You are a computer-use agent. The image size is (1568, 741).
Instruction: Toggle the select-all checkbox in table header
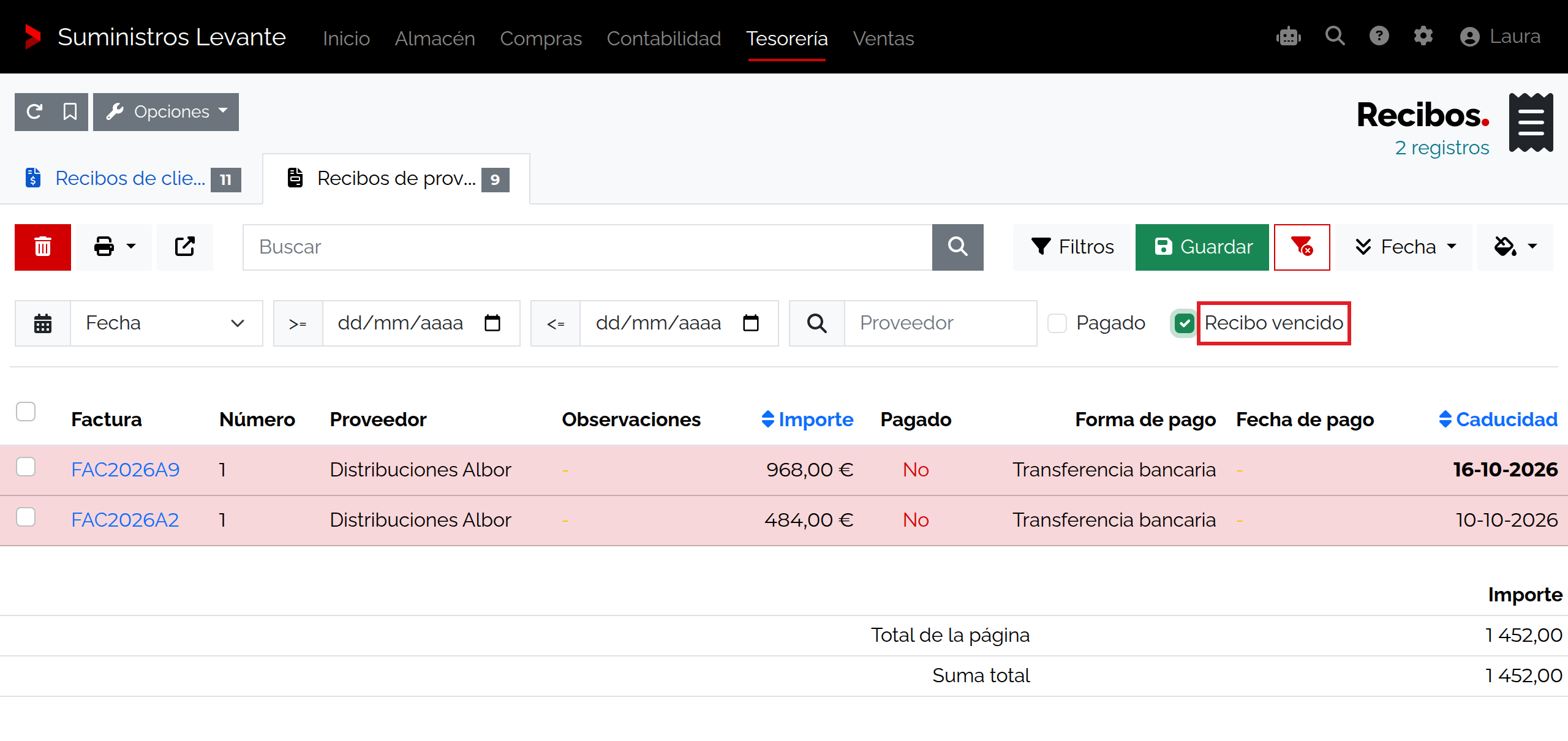tap(26, 412)
